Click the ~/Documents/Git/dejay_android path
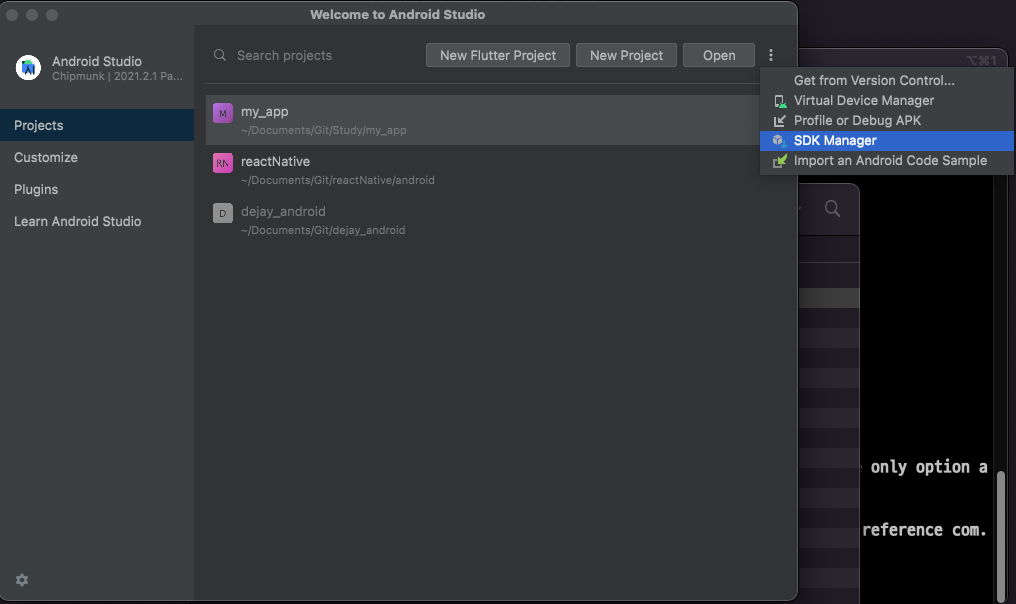 [x=323, y=230]
